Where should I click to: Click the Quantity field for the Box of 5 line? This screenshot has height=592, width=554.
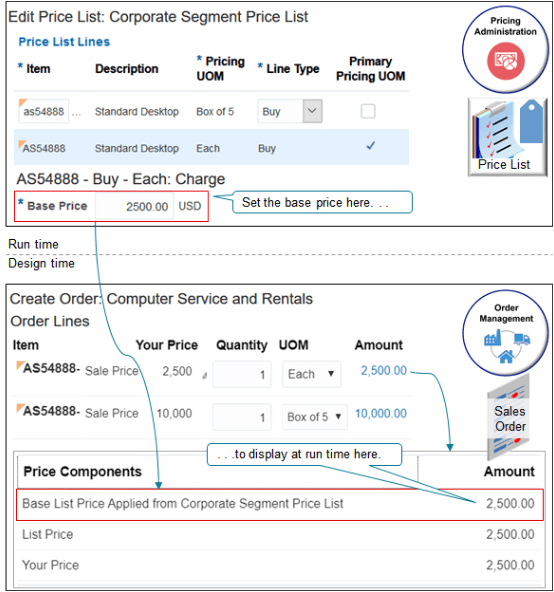(x=242, y=417)
